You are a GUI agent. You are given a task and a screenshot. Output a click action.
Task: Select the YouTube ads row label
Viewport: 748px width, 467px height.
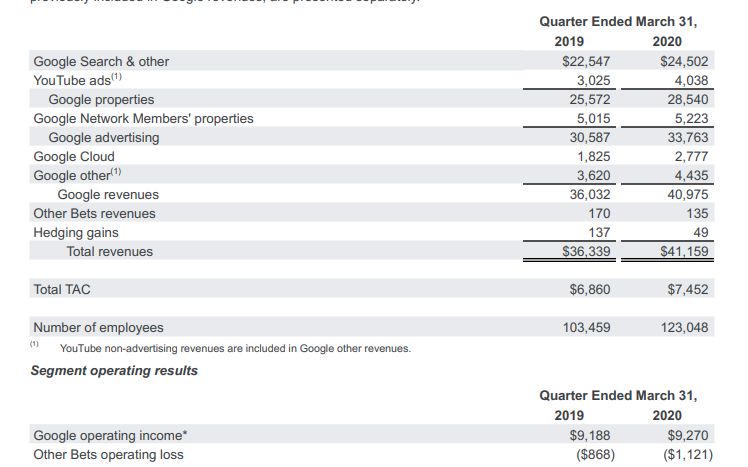click(x=78, y=81)
